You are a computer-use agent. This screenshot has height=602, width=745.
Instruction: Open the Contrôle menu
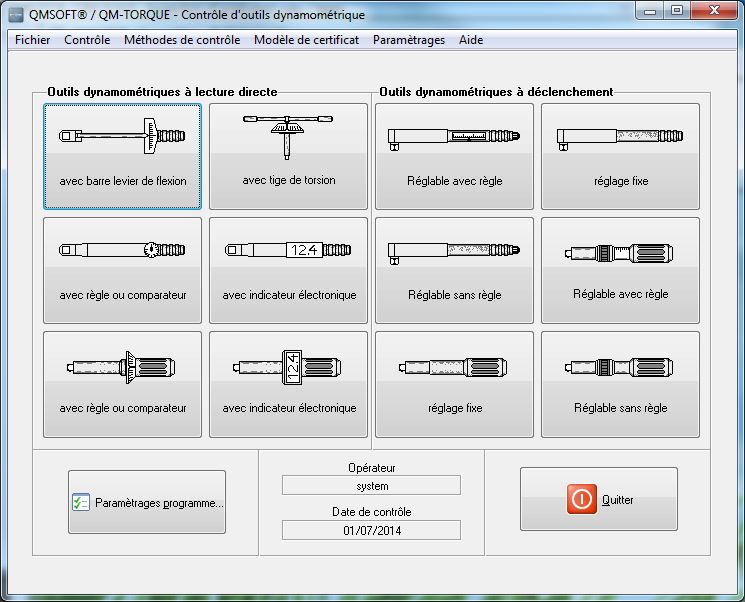87,40
